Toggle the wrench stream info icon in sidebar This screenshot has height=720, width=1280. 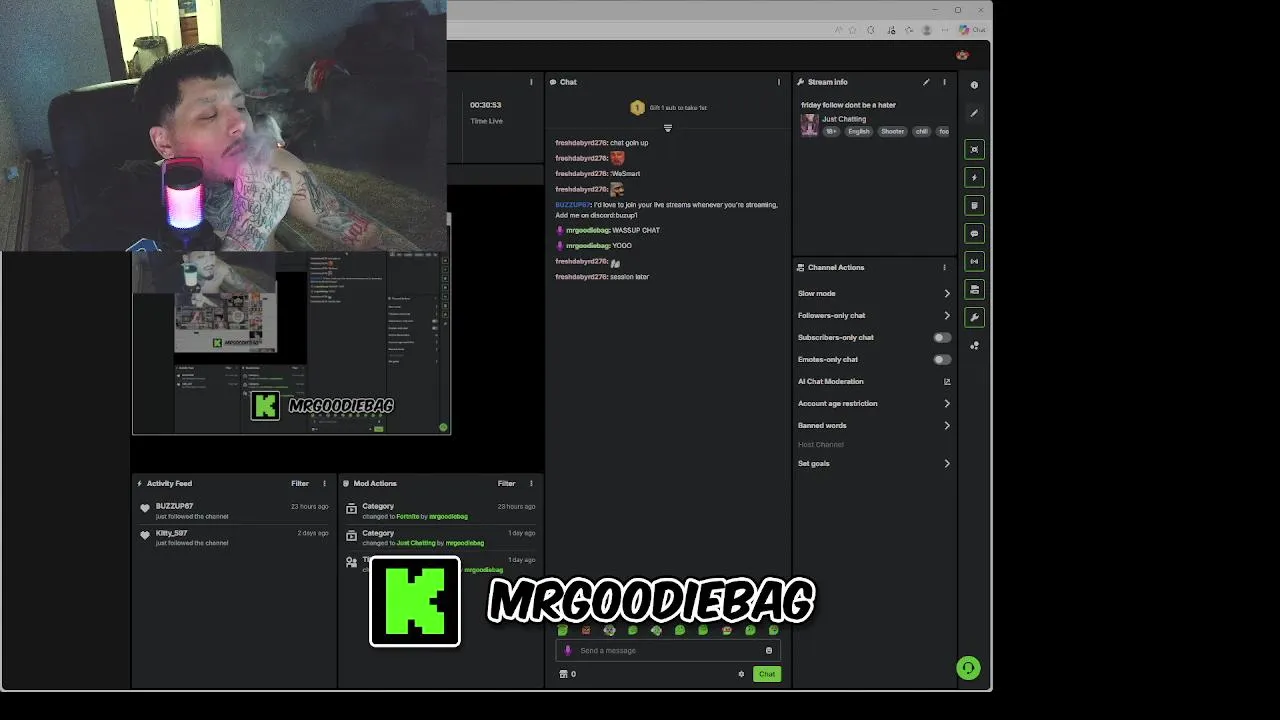point(974,317)
